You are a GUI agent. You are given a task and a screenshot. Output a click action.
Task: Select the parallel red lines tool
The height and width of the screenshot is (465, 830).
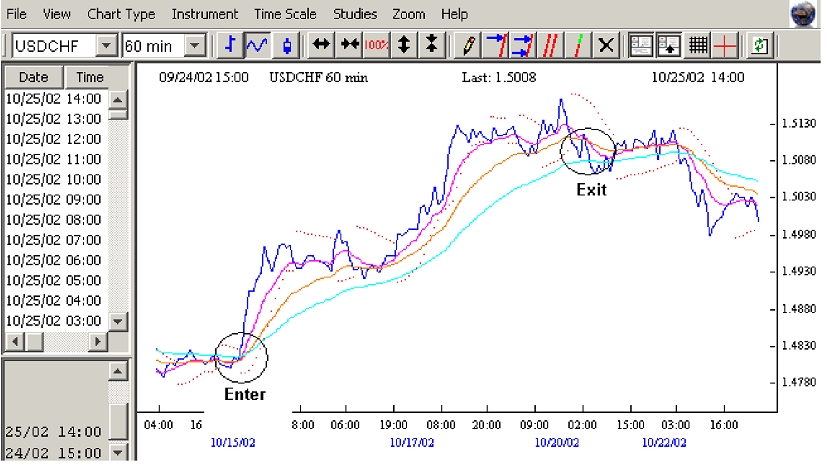coord(551,44)
